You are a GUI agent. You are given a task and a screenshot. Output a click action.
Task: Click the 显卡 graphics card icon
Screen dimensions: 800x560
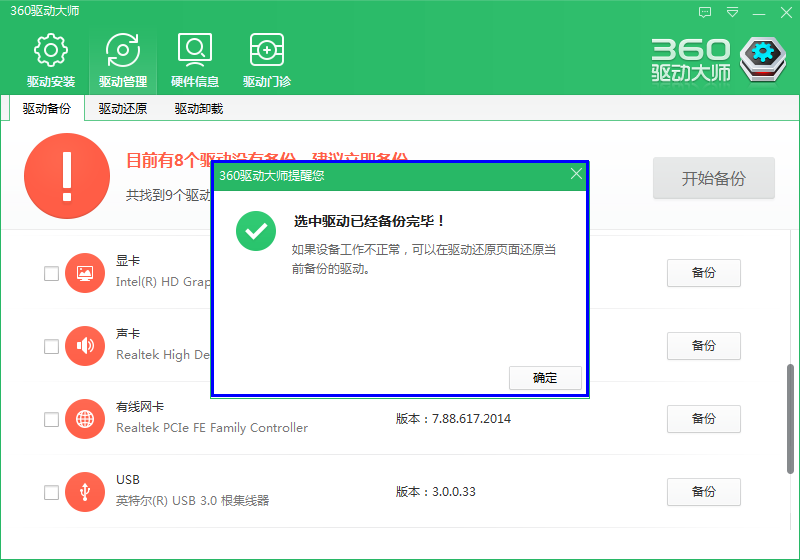(x=85, y=273)
